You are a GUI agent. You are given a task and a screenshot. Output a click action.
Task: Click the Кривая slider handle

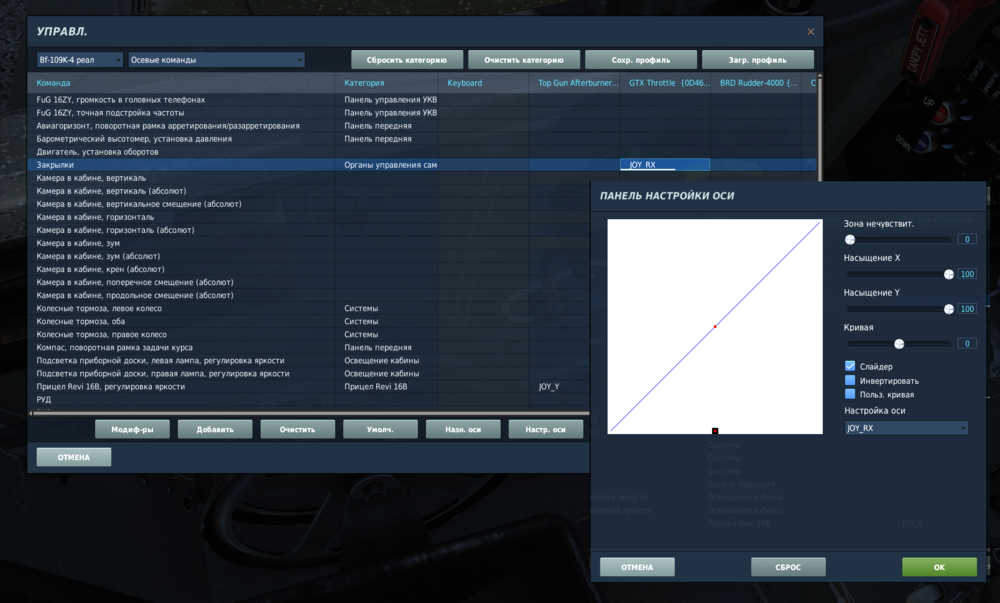pyautogui.click(x=899, y=344)
